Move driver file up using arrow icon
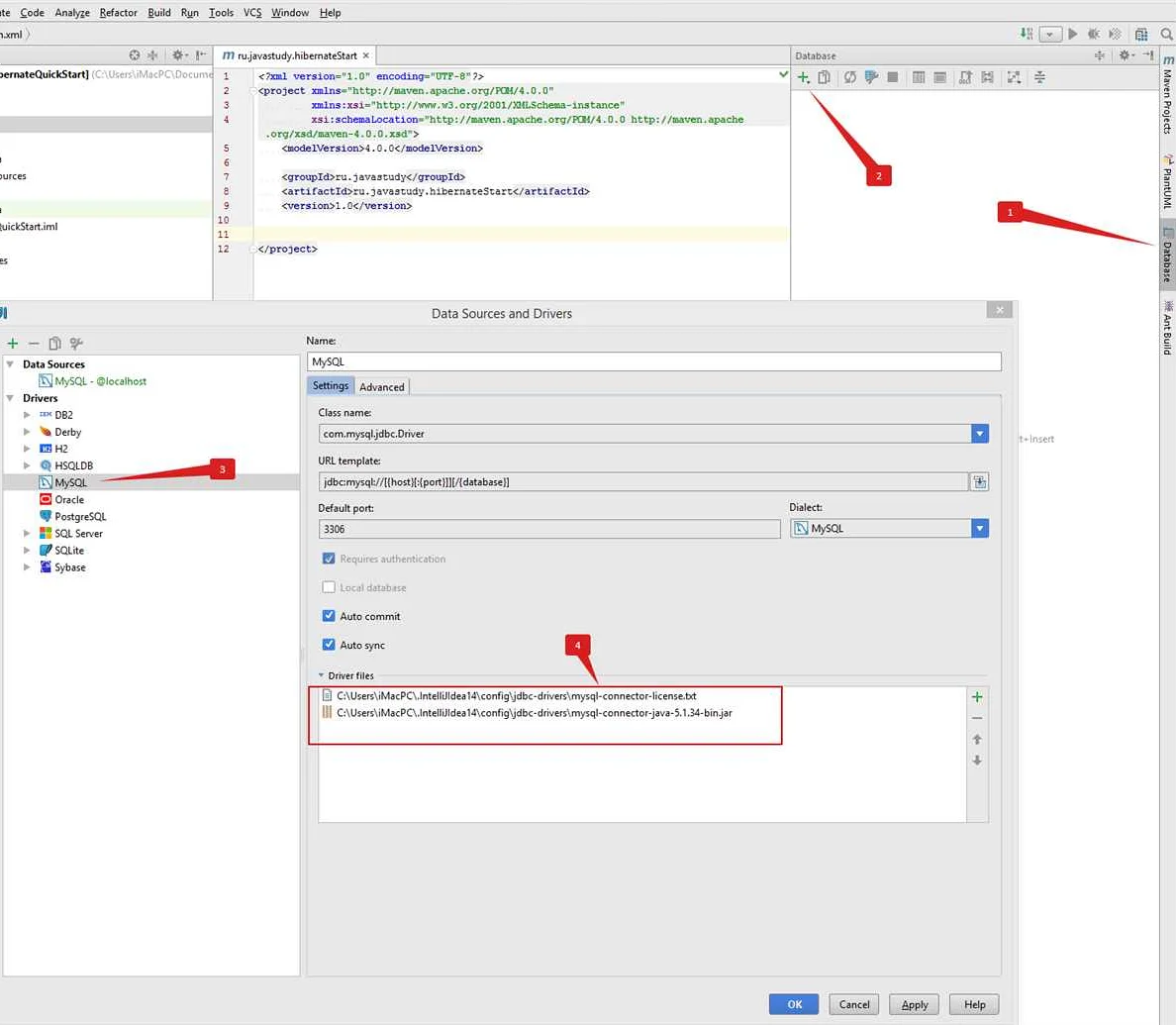 point(976,739)
